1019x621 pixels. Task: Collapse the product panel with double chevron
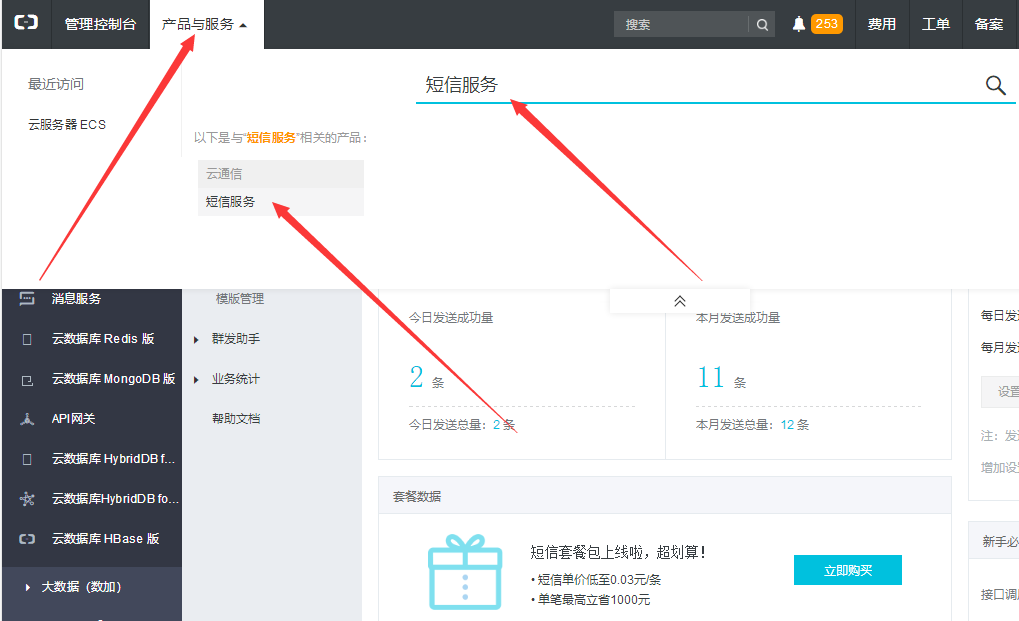[x=680, y=301]
